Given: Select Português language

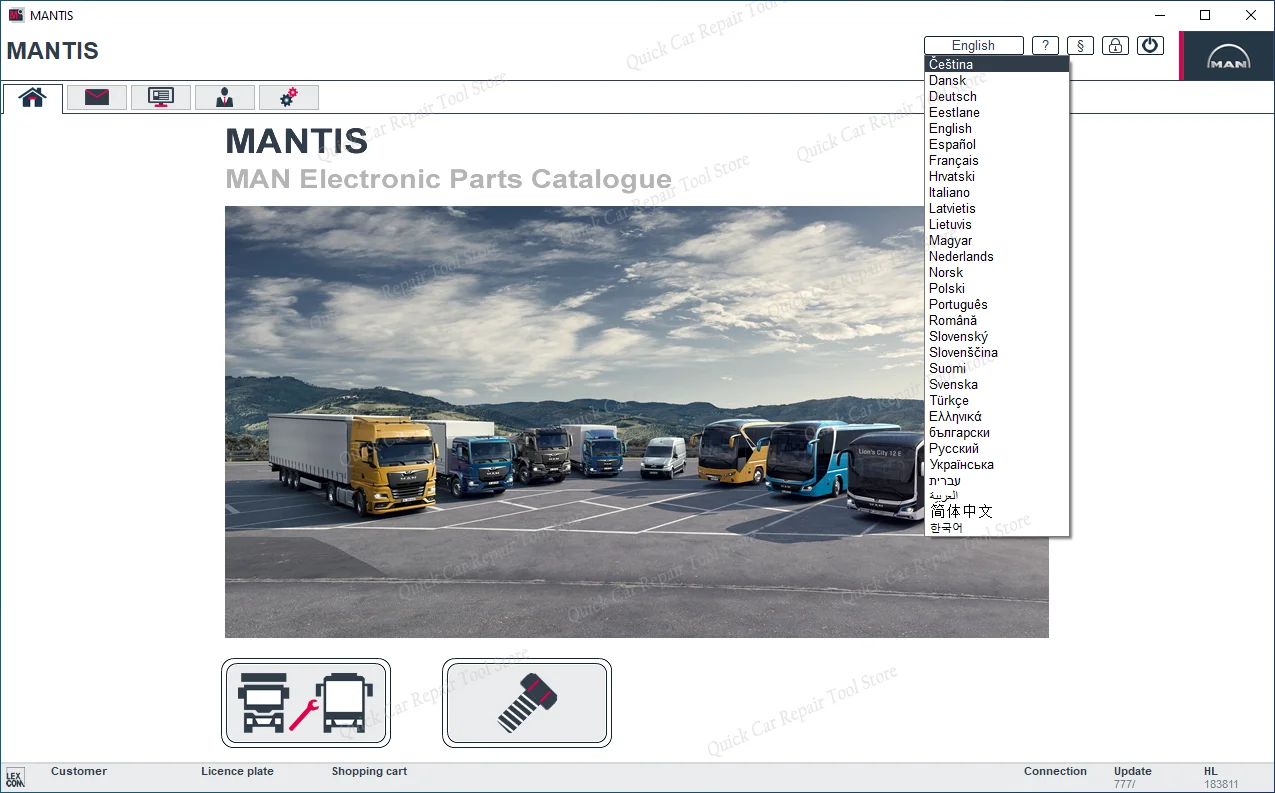Looking at the screenshot, I should 997,304.
